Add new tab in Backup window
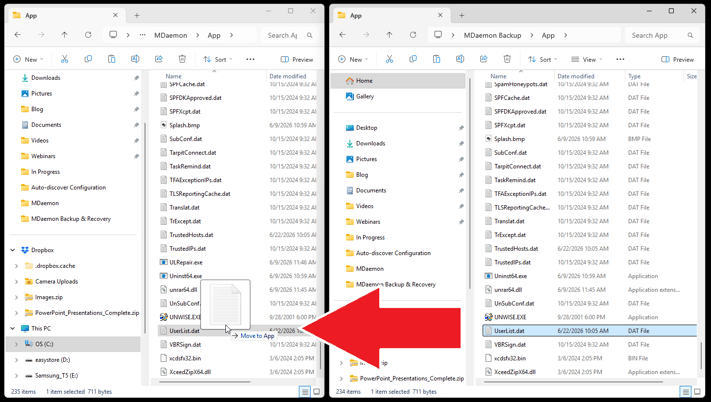Viewport: 711px width, 402px height. click(461, 15)
